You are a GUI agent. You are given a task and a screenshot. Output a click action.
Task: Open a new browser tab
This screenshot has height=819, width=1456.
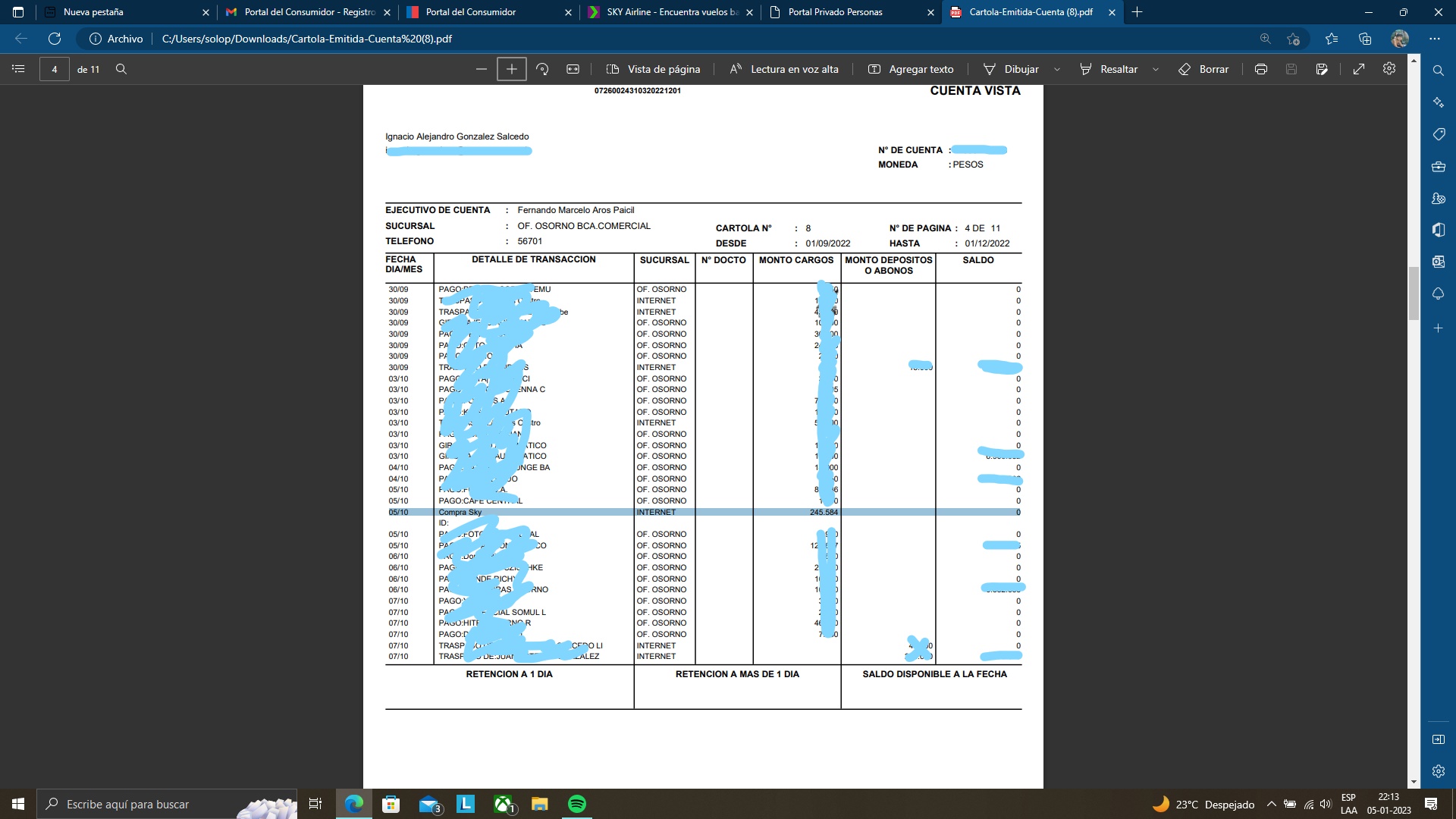pyautogui.click(x=1137, y=12)
